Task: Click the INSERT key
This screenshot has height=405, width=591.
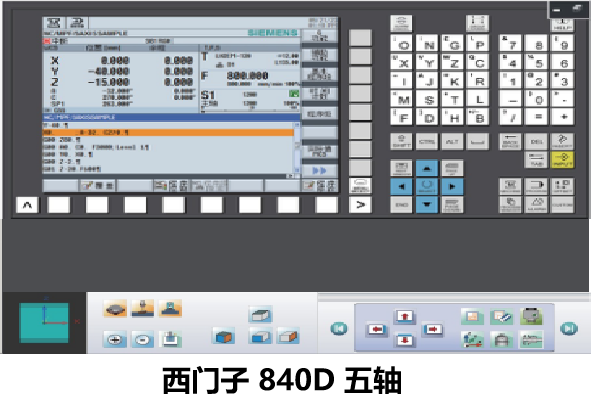Action: click(562, 141)
